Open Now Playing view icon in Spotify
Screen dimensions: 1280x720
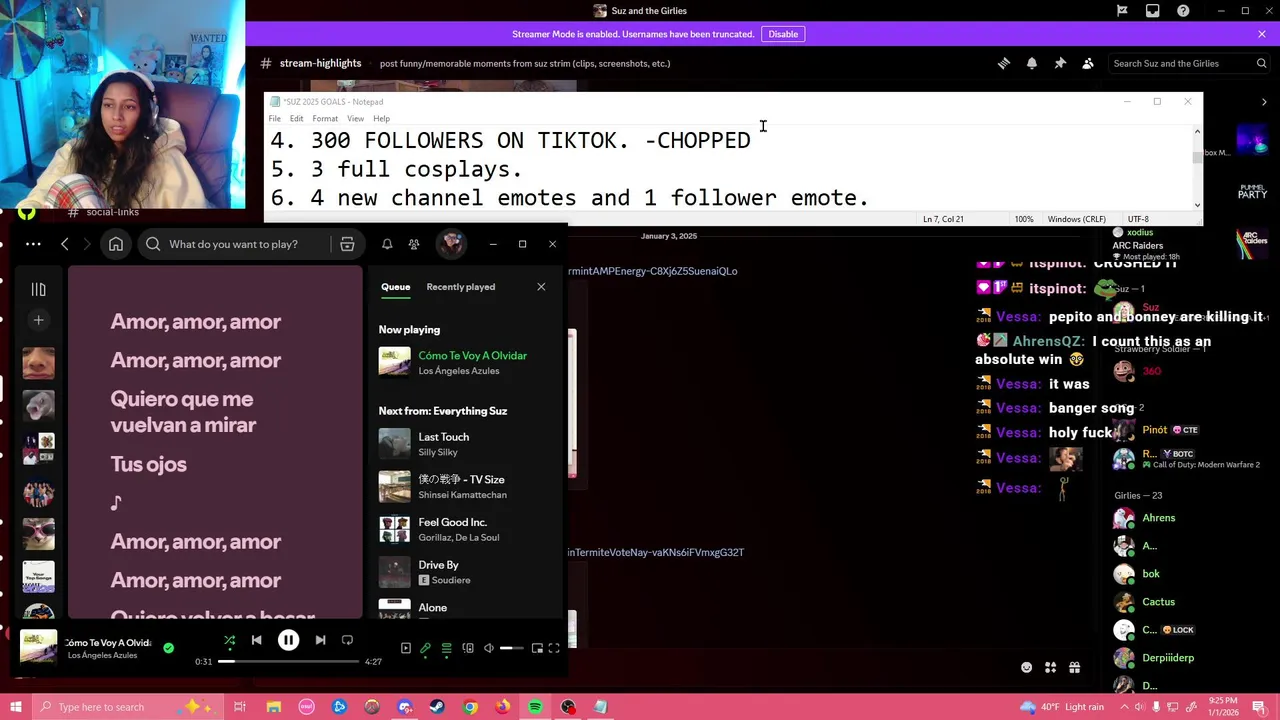click(406, 648)
